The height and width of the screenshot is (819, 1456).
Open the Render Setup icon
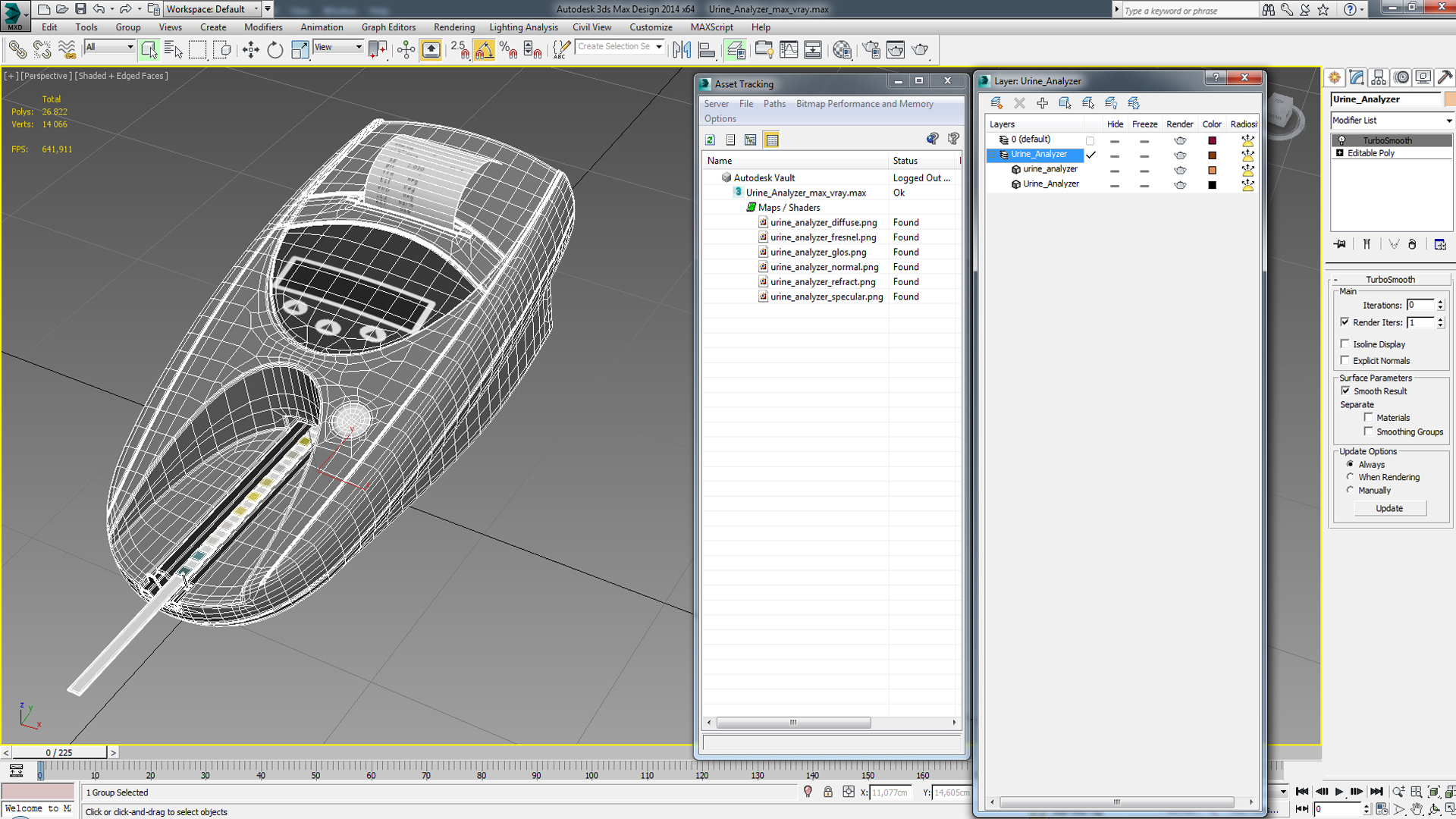coord(871,50)
